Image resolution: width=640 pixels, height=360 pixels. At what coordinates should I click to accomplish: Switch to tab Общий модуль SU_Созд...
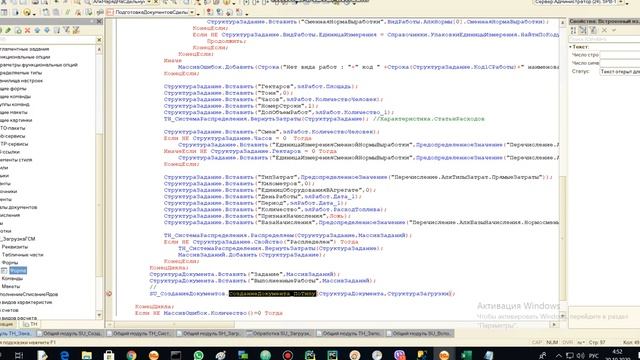pyautogui.click(x=70, y=333)
